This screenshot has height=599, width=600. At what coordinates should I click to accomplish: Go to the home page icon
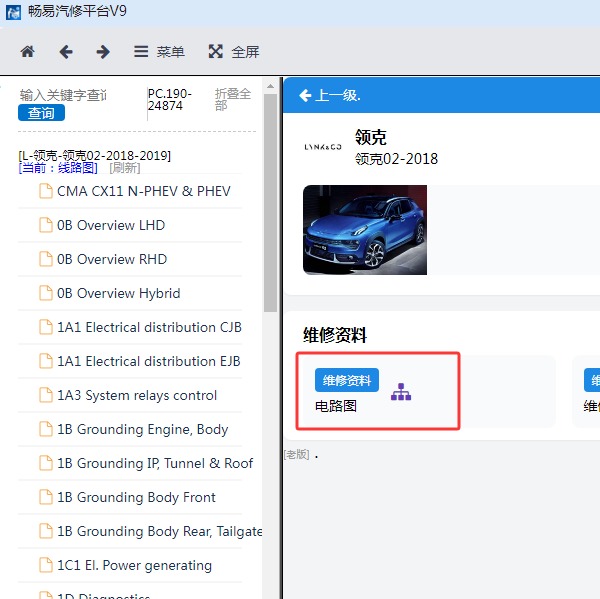pyautogui.click(x=28, y=51)
